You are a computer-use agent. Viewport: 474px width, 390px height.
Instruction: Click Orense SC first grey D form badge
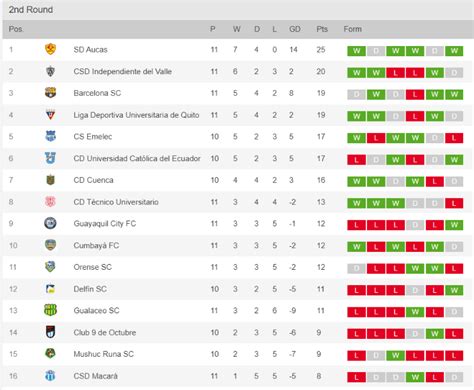click(356, 269)
